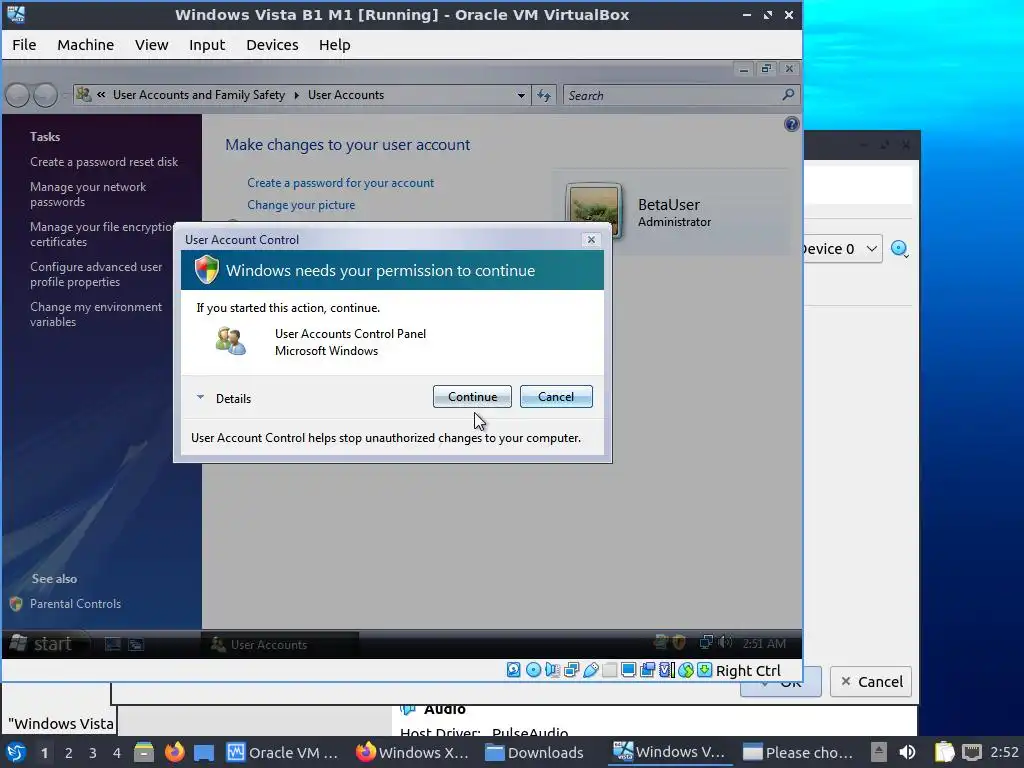The image size is (1024, 768).
Task: Click Manage your network passwords
Action: [88, 194]
